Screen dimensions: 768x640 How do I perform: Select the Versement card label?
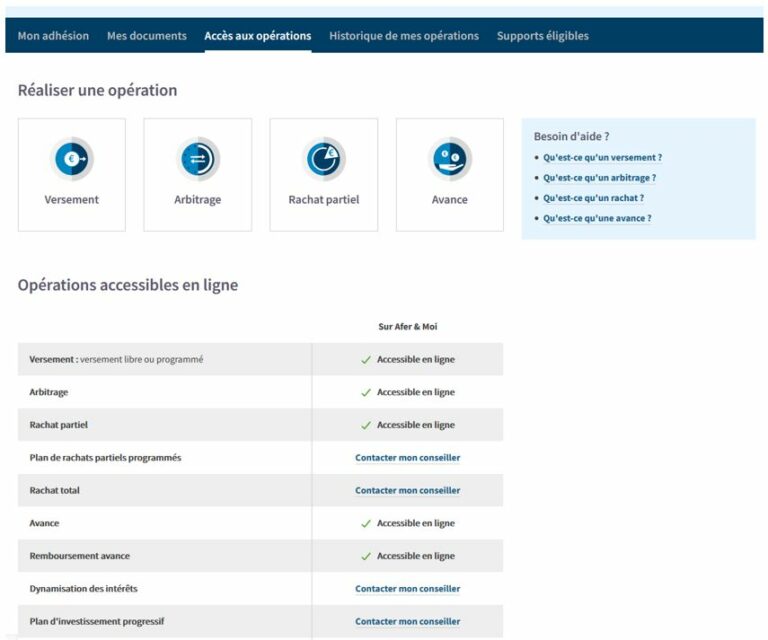coord(72,200)
